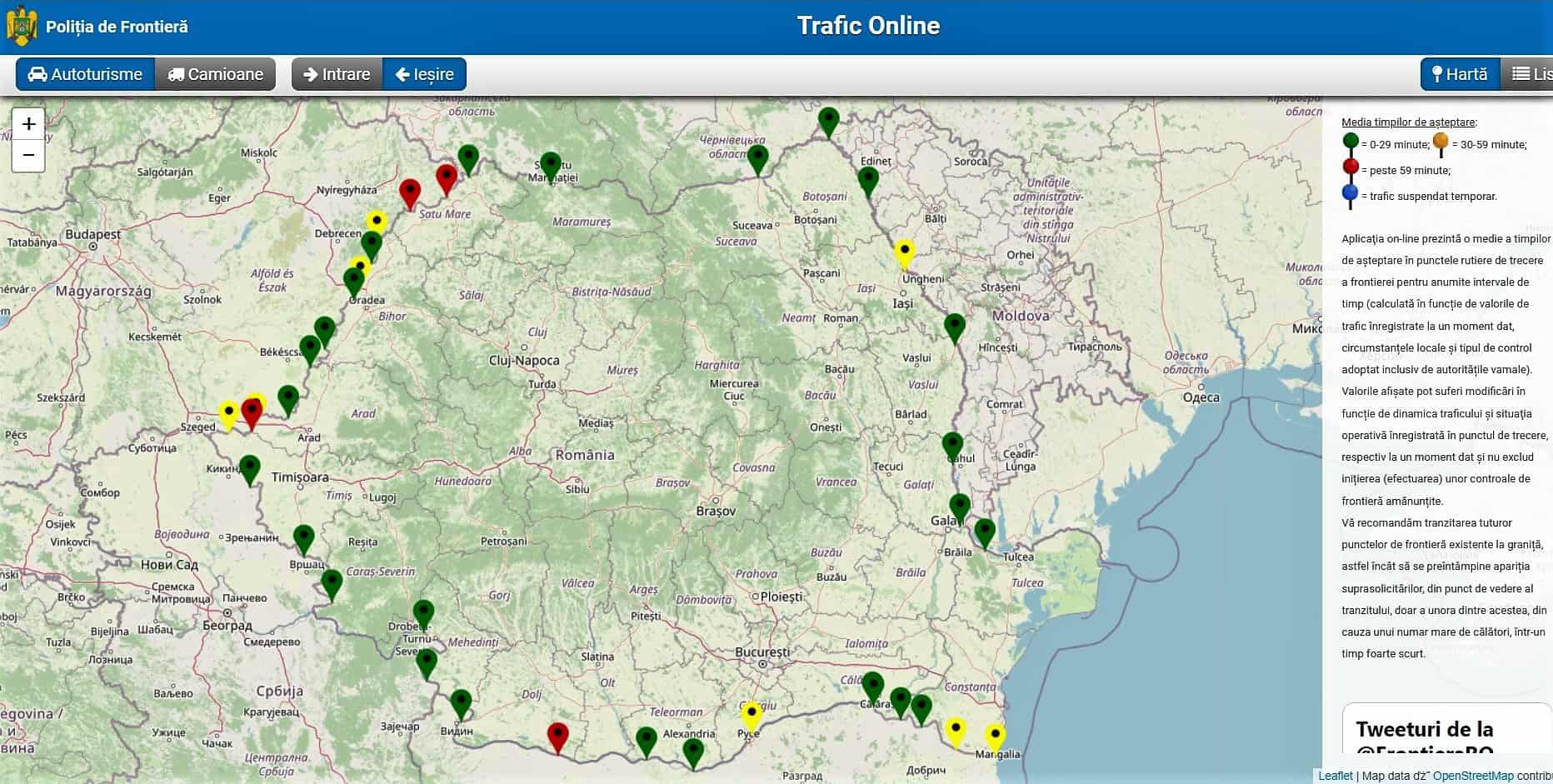Click green marker near Вршац
1553x784 pixels.
coord(304,541)
